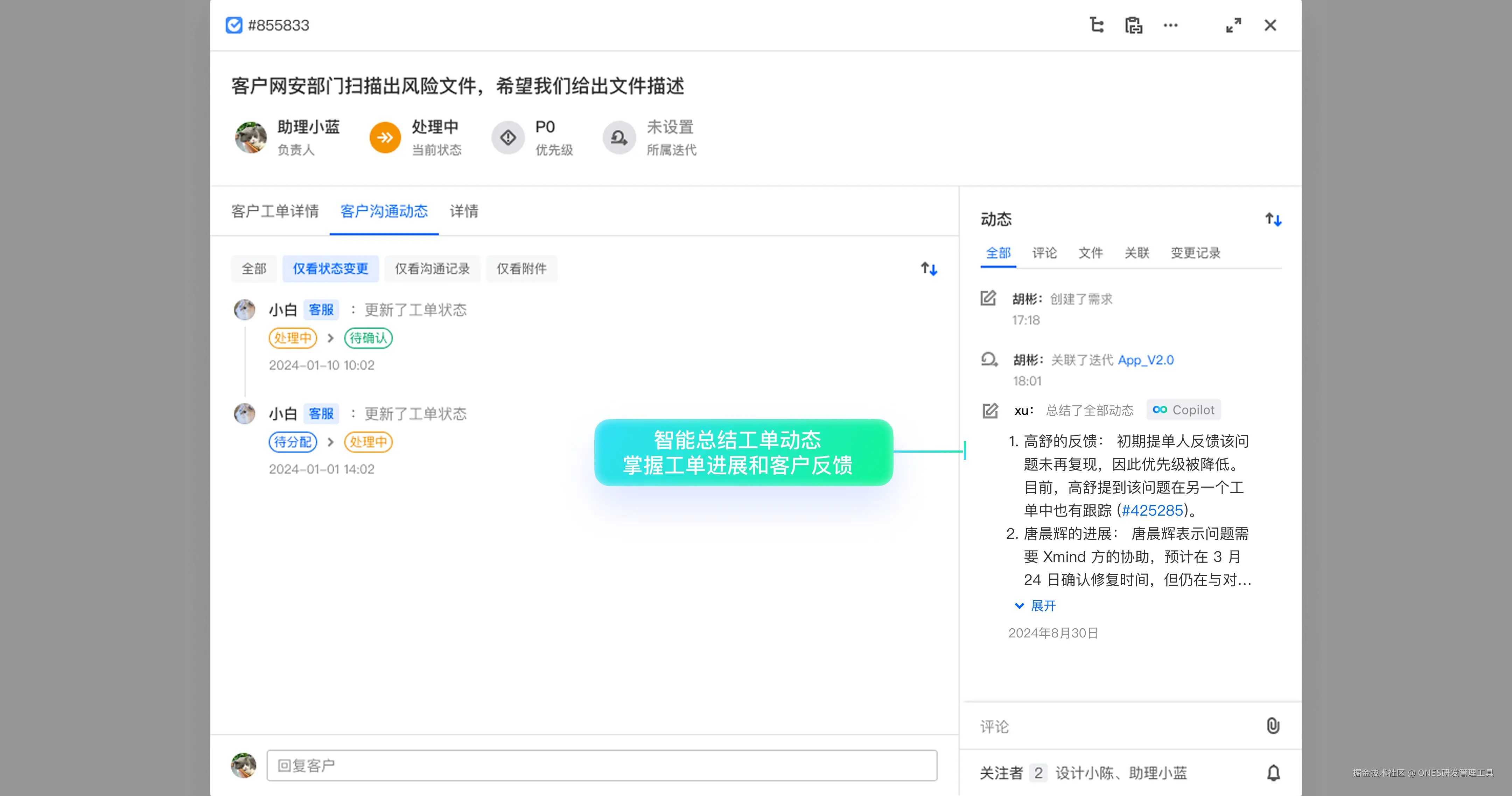The height and width of the screenshot is (796, 1512).
Task: Click the copy/save icon in header
Action: point(1133,25)
